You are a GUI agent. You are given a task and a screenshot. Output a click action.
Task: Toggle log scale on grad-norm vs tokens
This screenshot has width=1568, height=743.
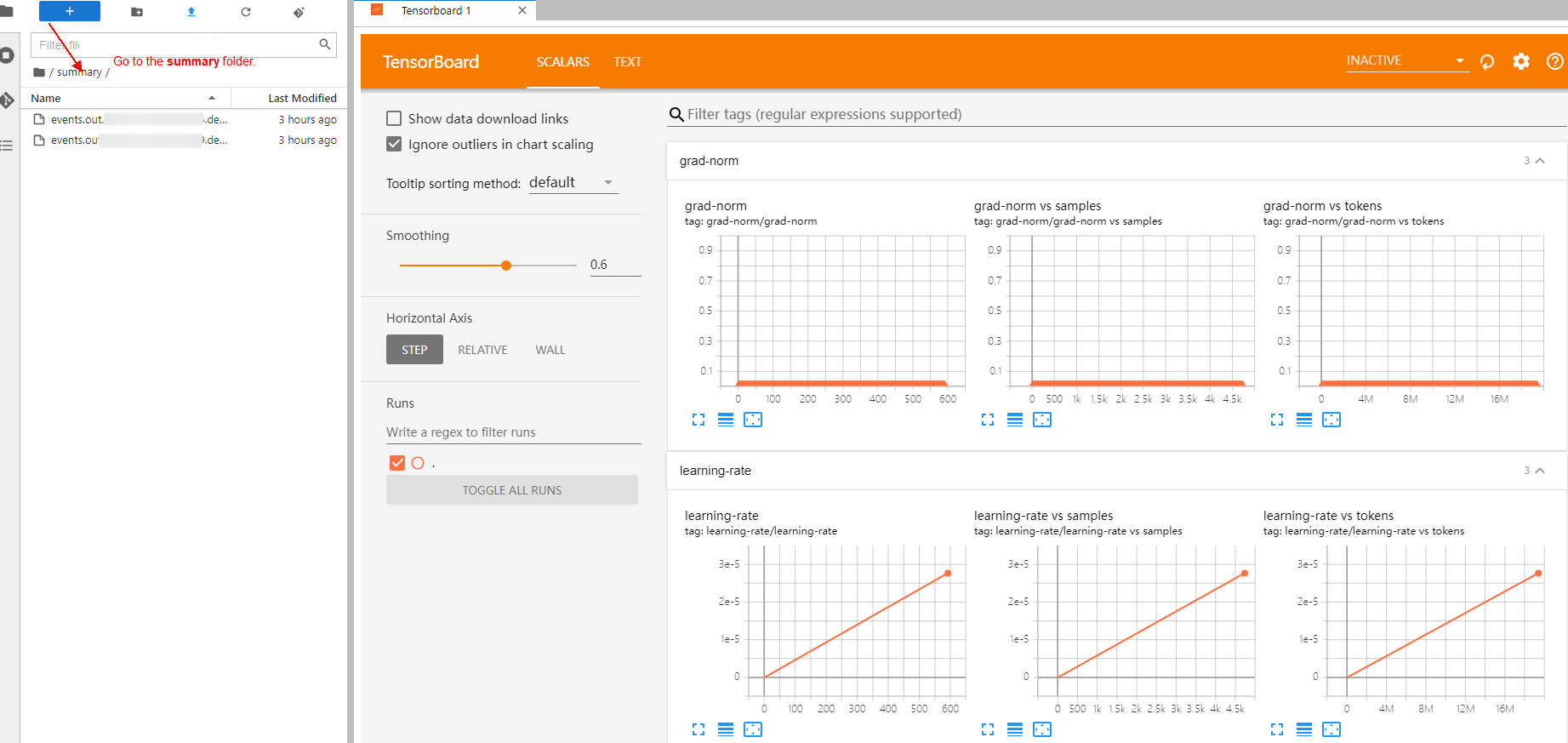[1304, 420]
